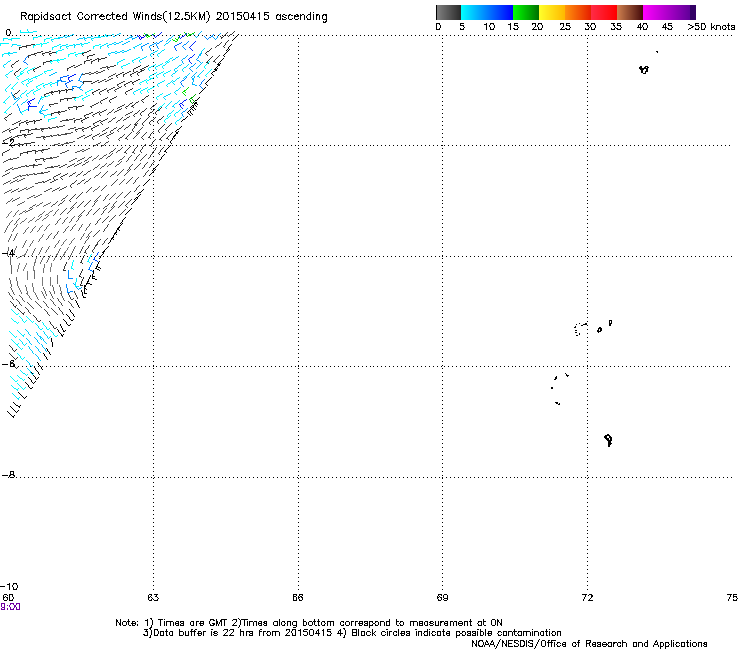The width and height of the screenshot is (740, 650).
Task: Click the dotted-outline island near longitude 72
Action: 580,329
